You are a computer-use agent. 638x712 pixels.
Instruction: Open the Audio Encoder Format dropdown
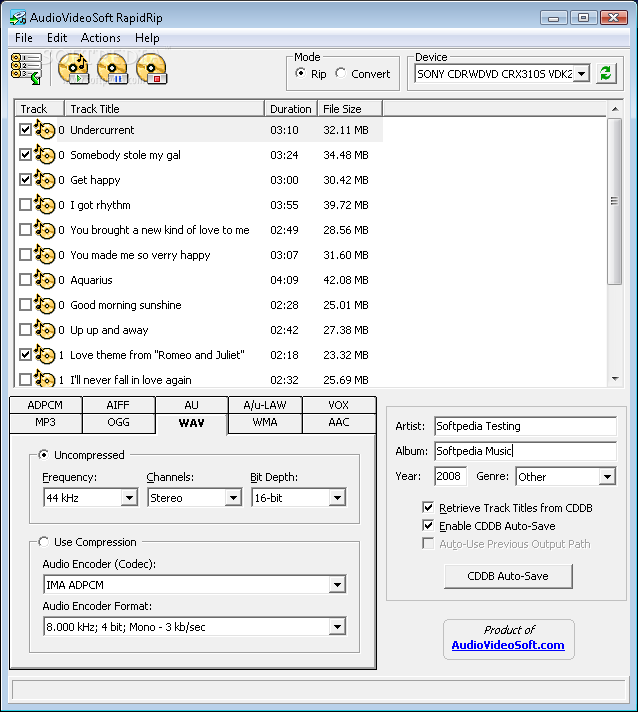[x=337, y=627]
